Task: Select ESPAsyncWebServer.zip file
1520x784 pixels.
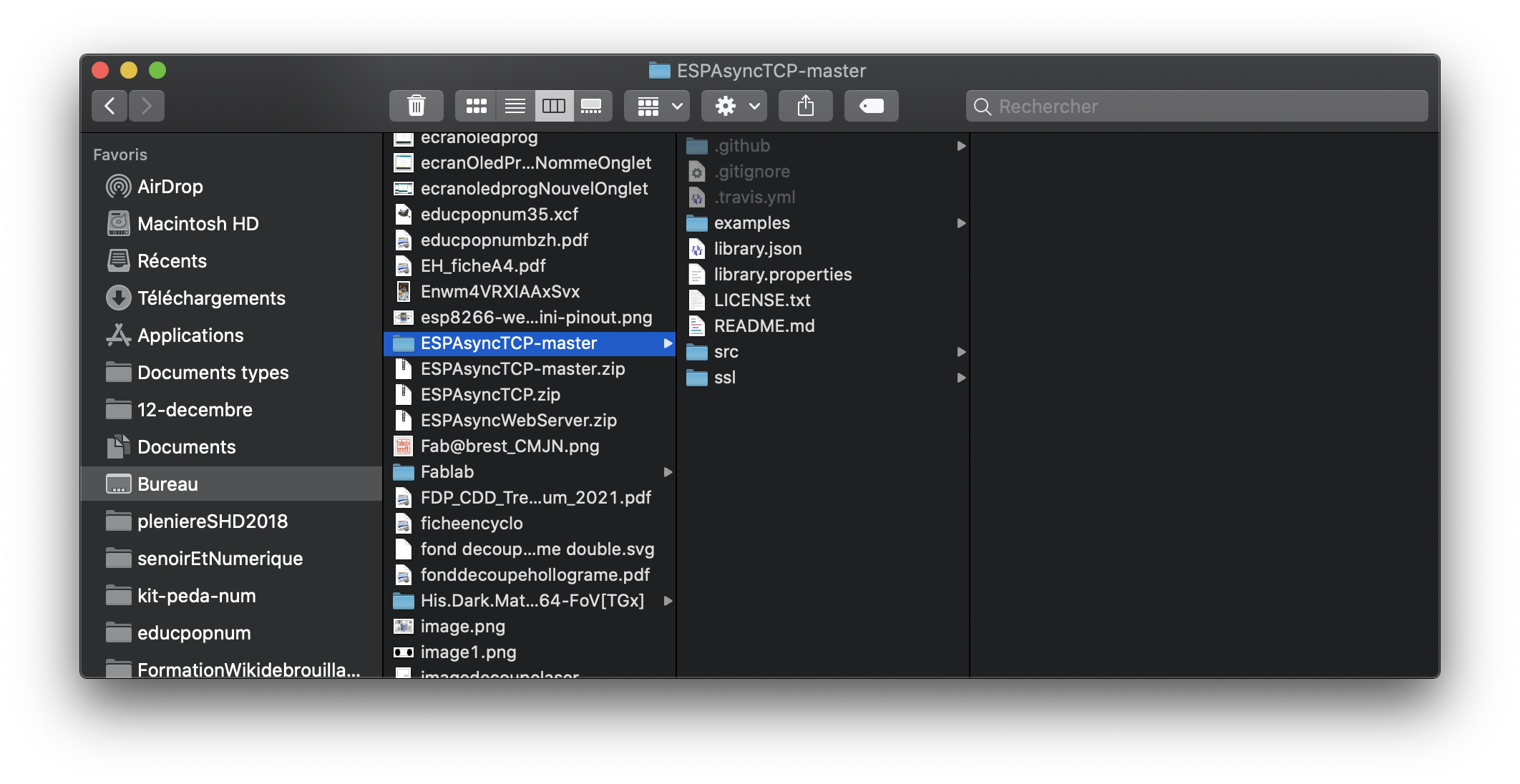Action: pyautogui.click(x=518, y=421)
